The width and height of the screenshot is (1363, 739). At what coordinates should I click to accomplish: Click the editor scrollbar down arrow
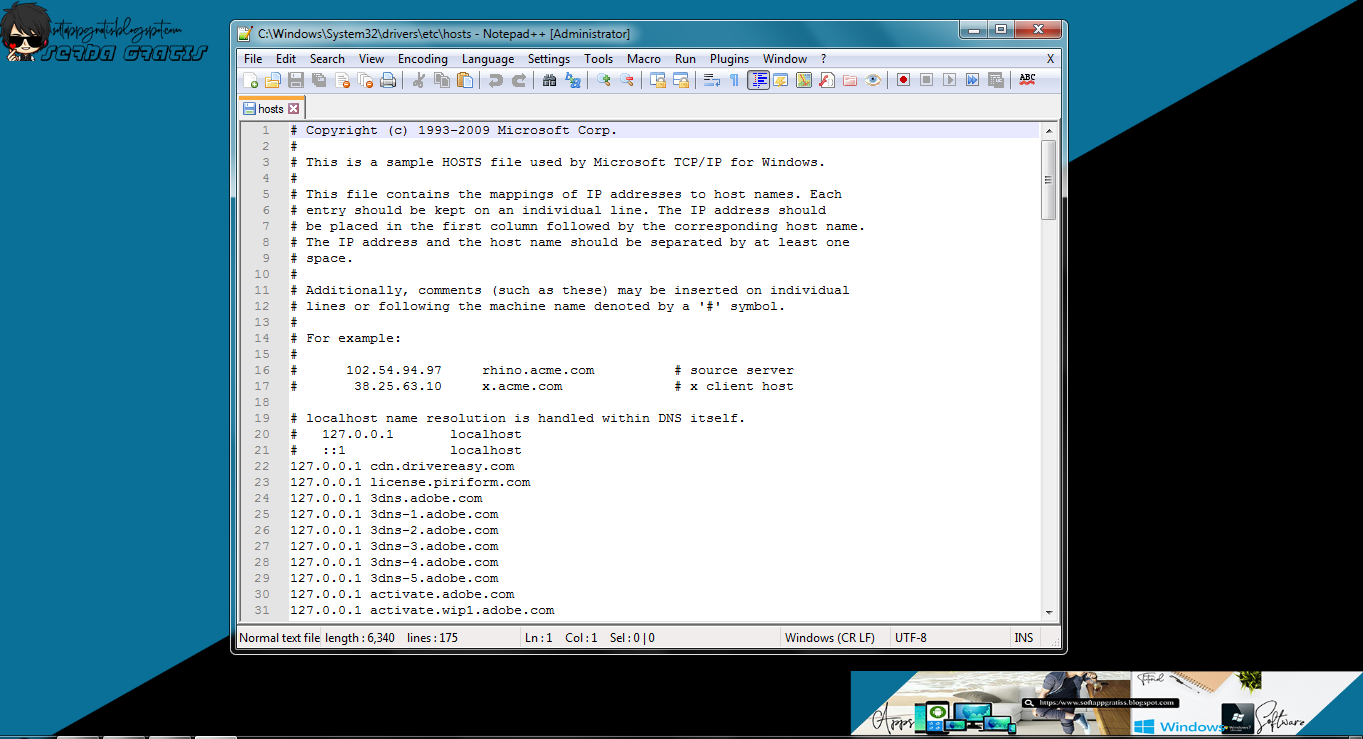click(x=1048, y=612)
